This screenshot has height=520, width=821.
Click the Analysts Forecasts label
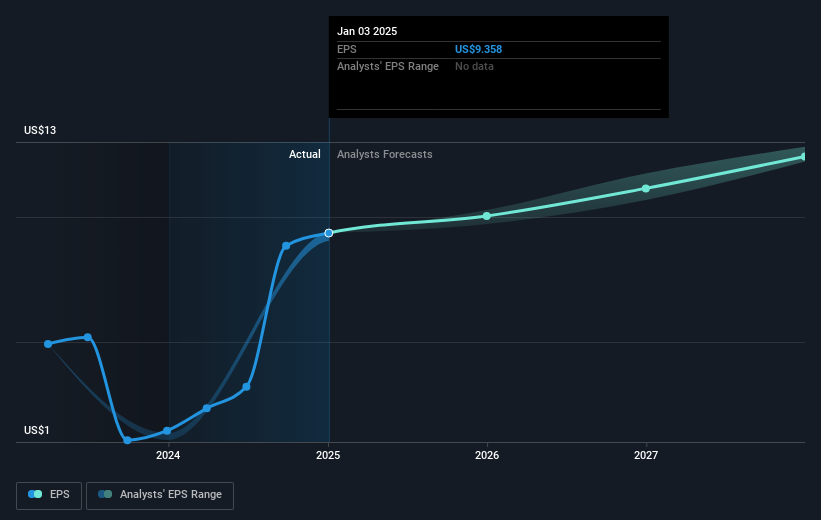[384, 154]
